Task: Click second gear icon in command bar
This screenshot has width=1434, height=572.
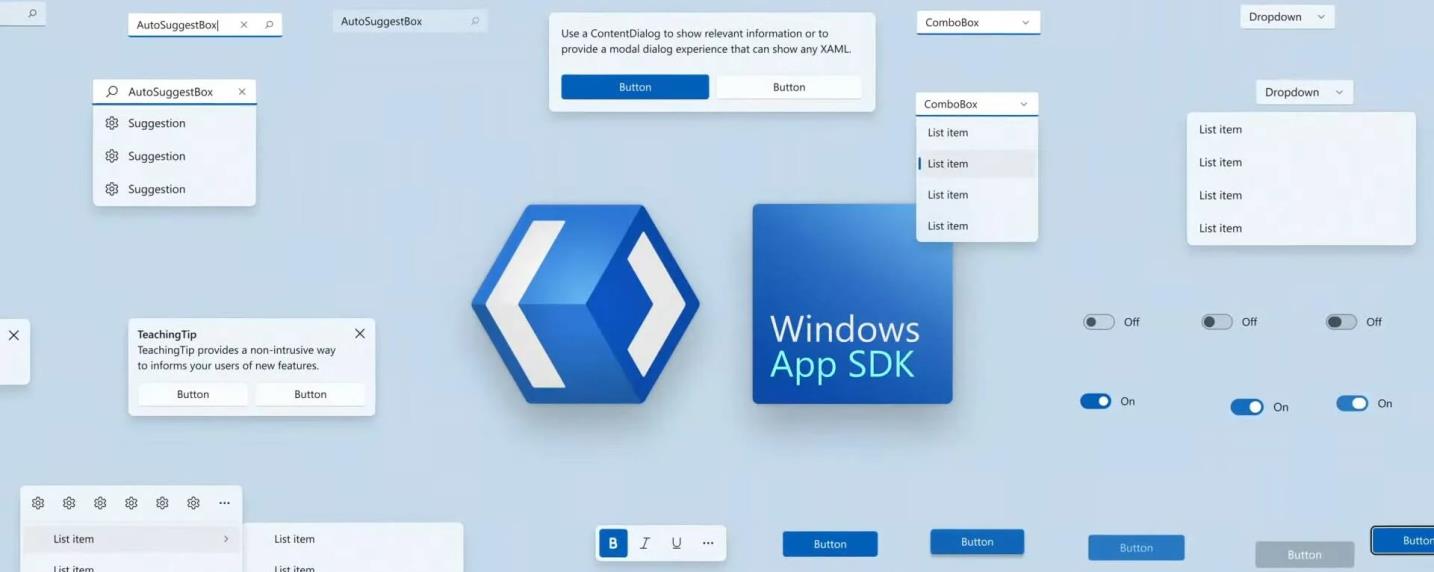Action: [x=69, y=503]
